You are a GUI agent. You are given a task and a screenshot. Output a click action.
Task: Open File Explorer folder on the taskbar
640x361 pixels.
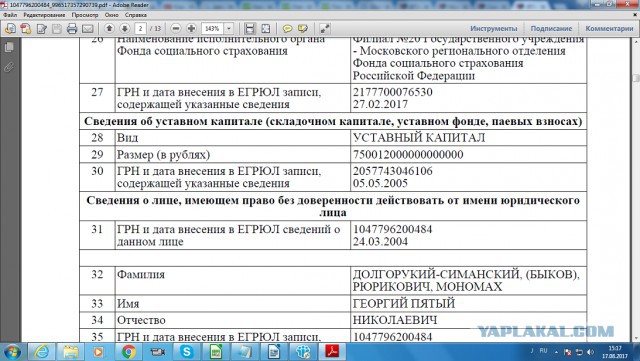[70, 352]
